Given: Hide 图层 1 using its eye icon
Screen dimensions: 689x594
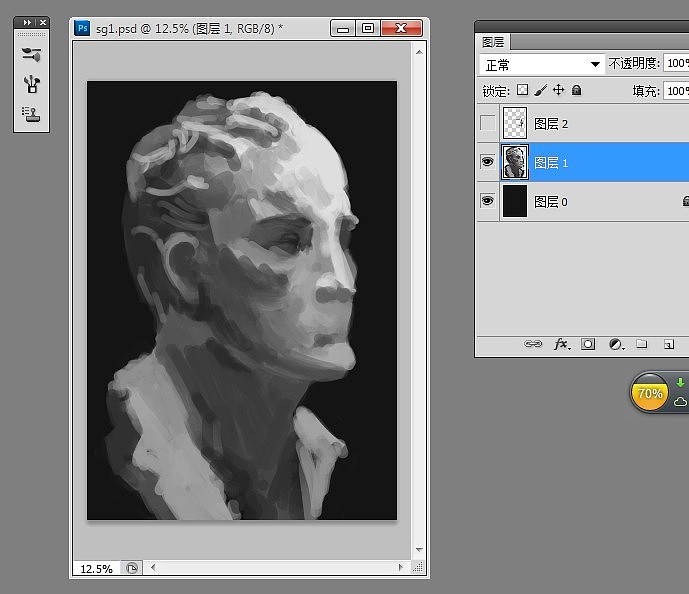Looking at the screenshot, I should pyautogui.click(x=487, y=162).
